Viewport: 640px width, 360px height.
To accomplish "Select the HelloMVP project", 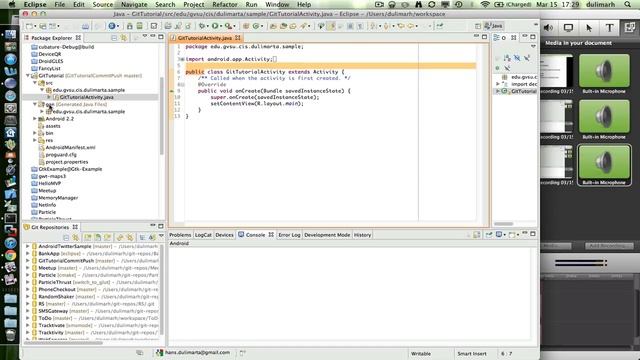I will (49, 183).
